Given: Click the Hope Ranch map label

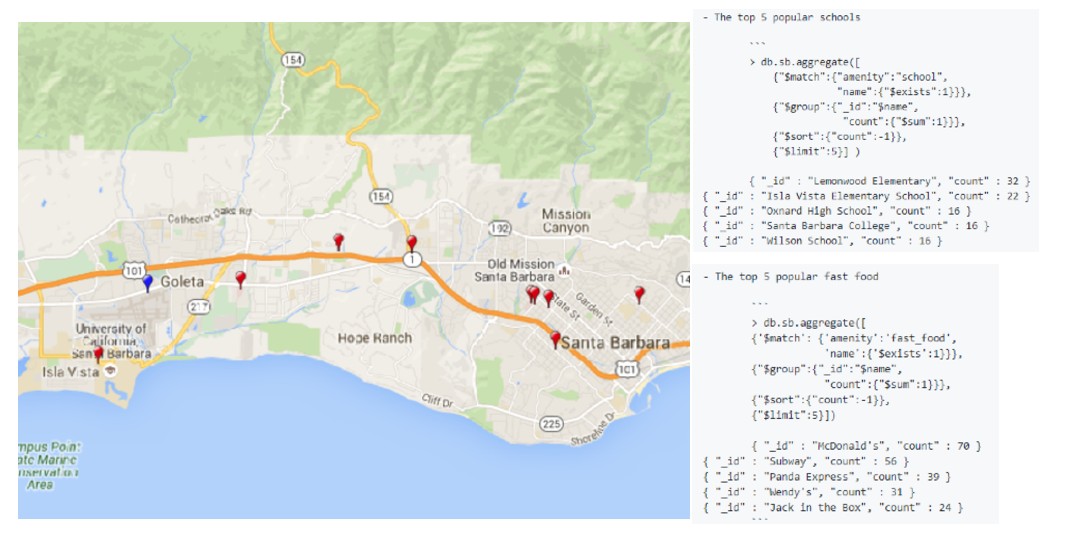Looking at the screenshot, I should [375, 338].
